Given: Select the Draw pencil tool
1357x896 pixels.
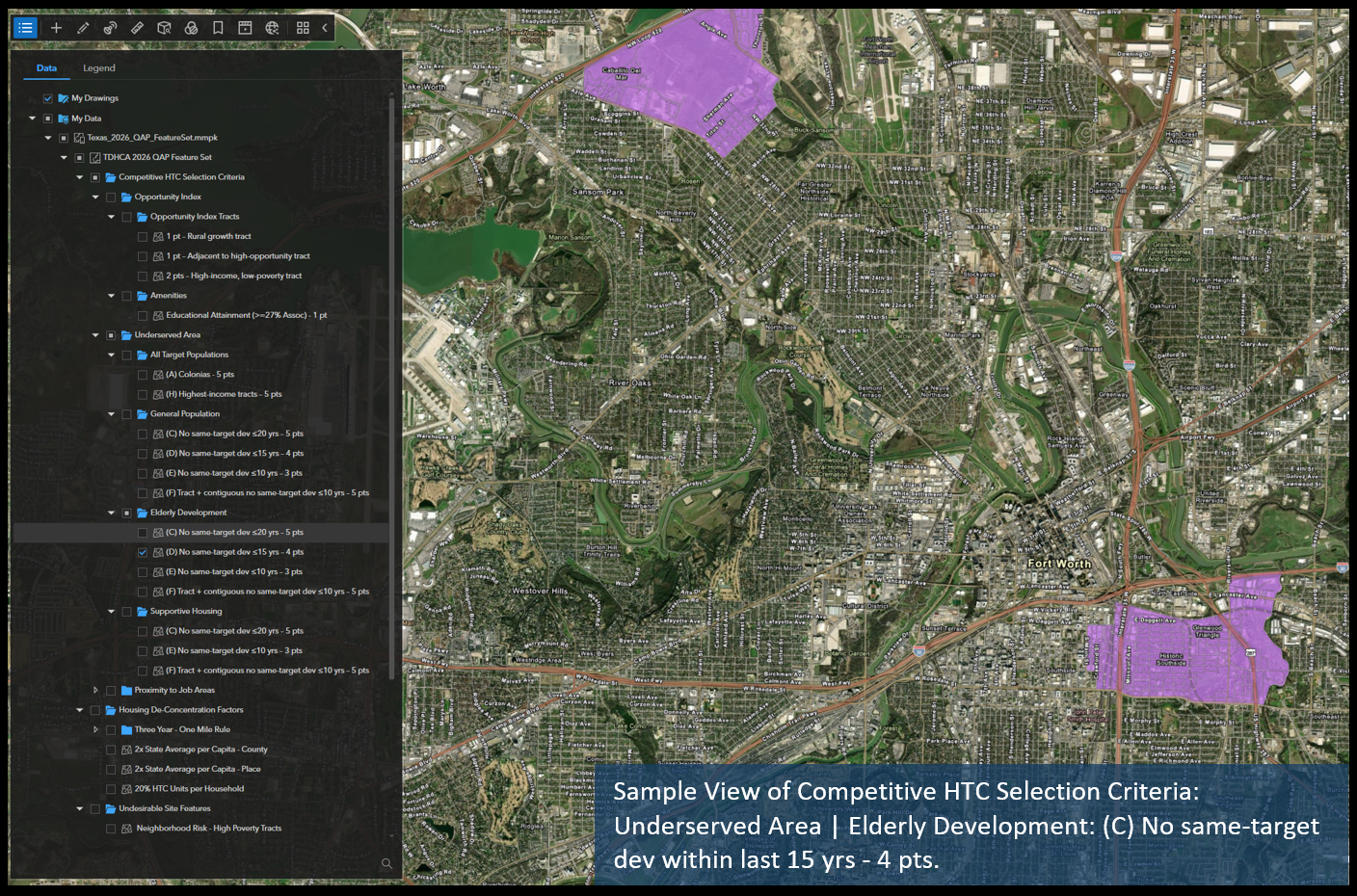Looking at the screenshot, I should click(x=83, y=27).
